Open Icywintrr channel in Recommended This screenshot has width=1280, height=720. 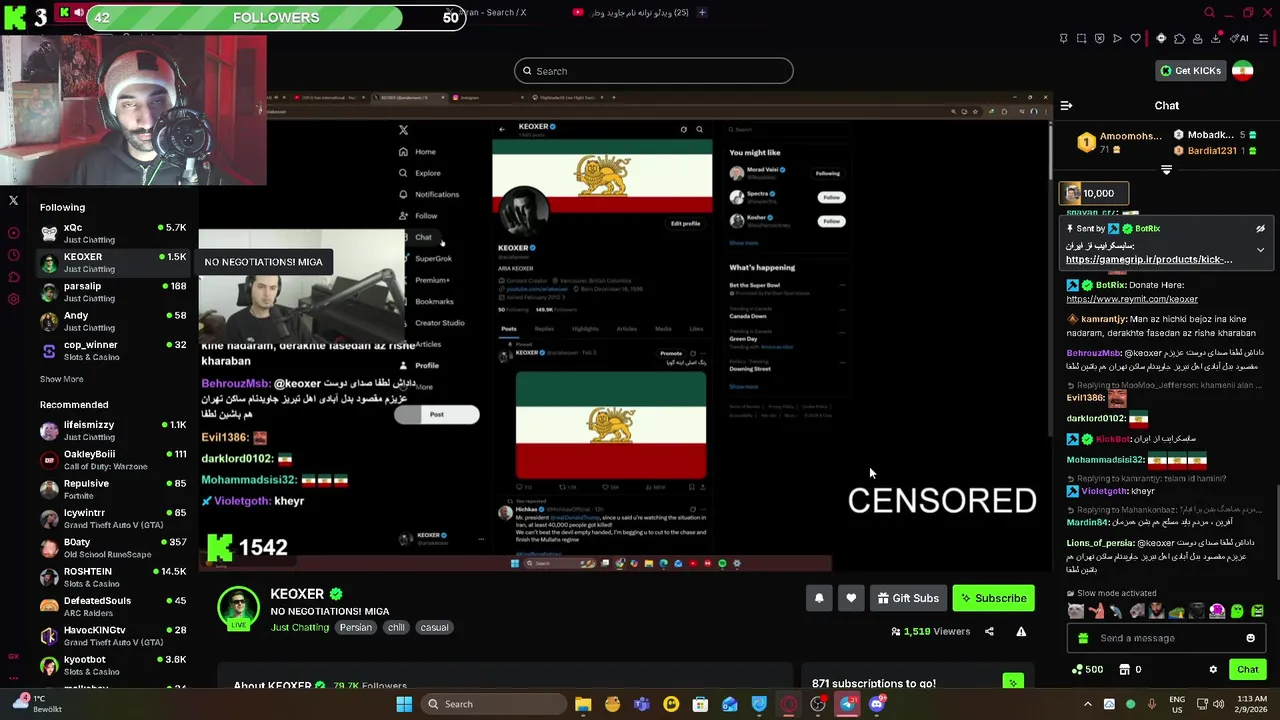[112, 518]
